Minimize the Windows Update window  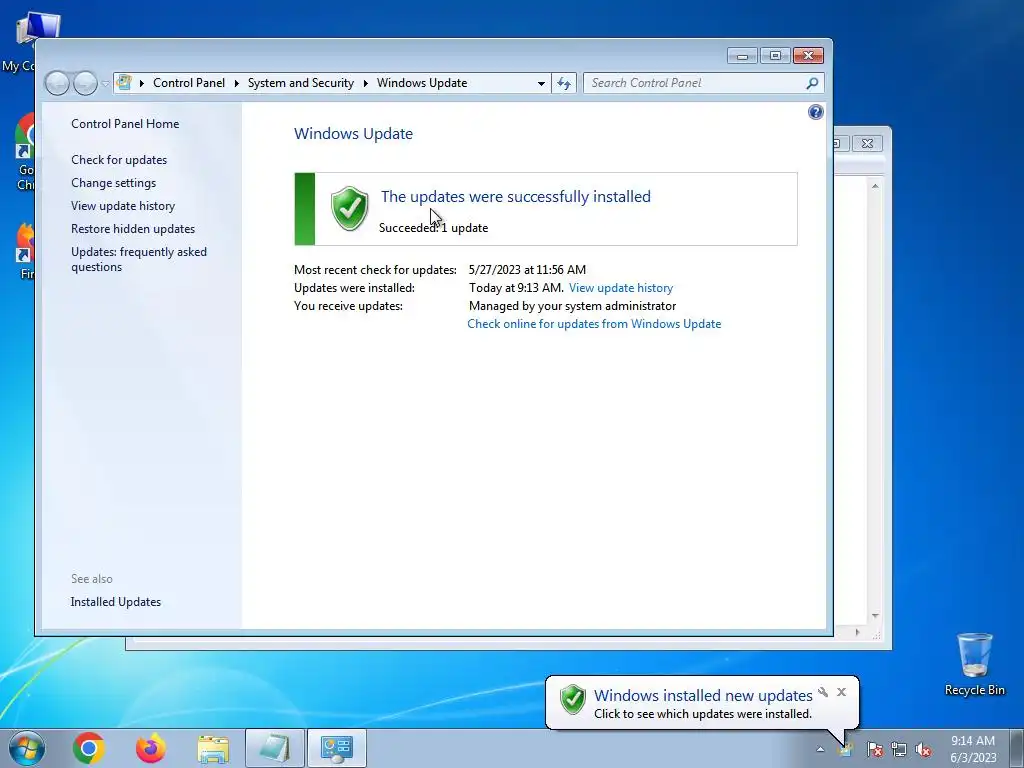pyautogui.click(x=742, y=56)
